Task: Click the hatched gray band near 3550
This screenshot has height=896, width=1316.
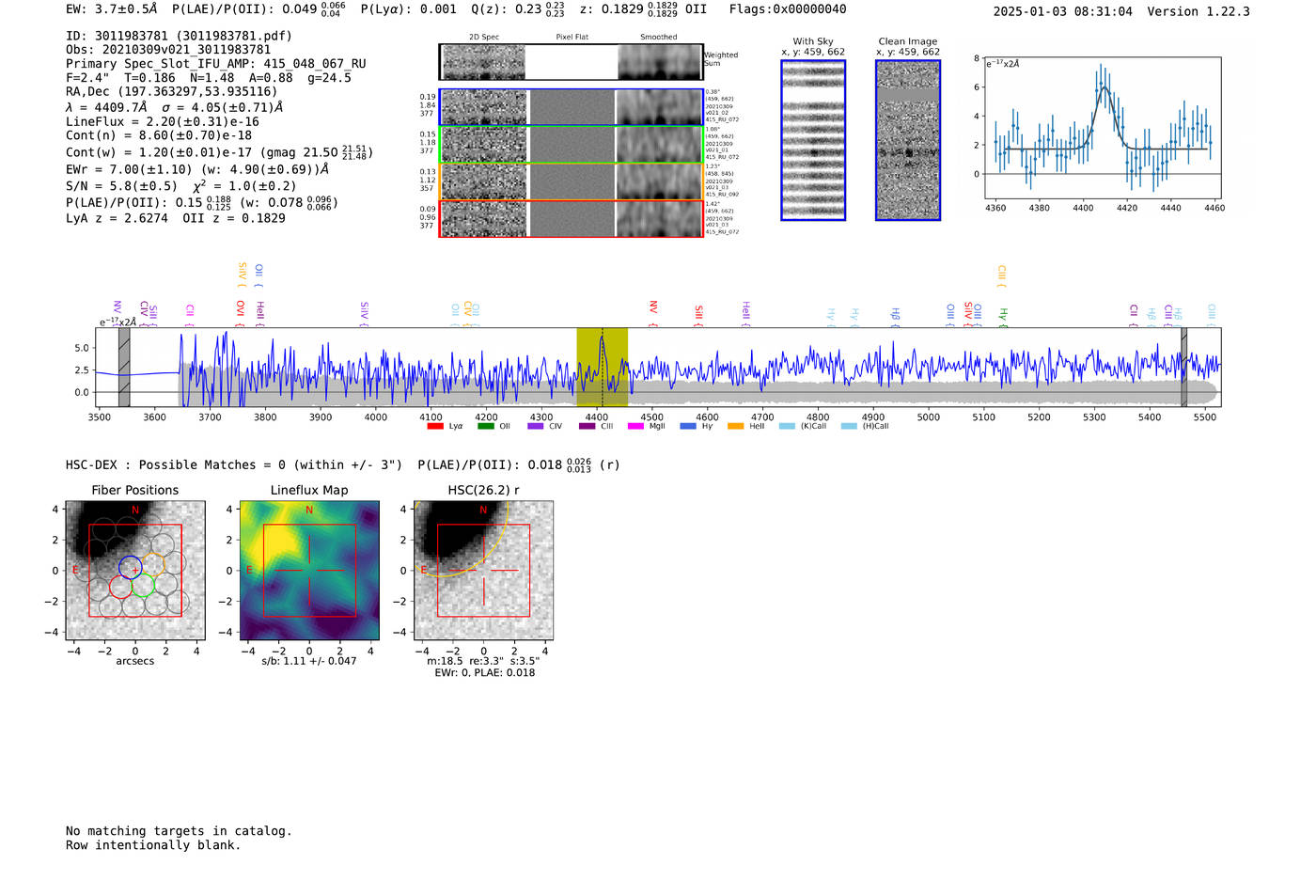Action: click(124, 367)
